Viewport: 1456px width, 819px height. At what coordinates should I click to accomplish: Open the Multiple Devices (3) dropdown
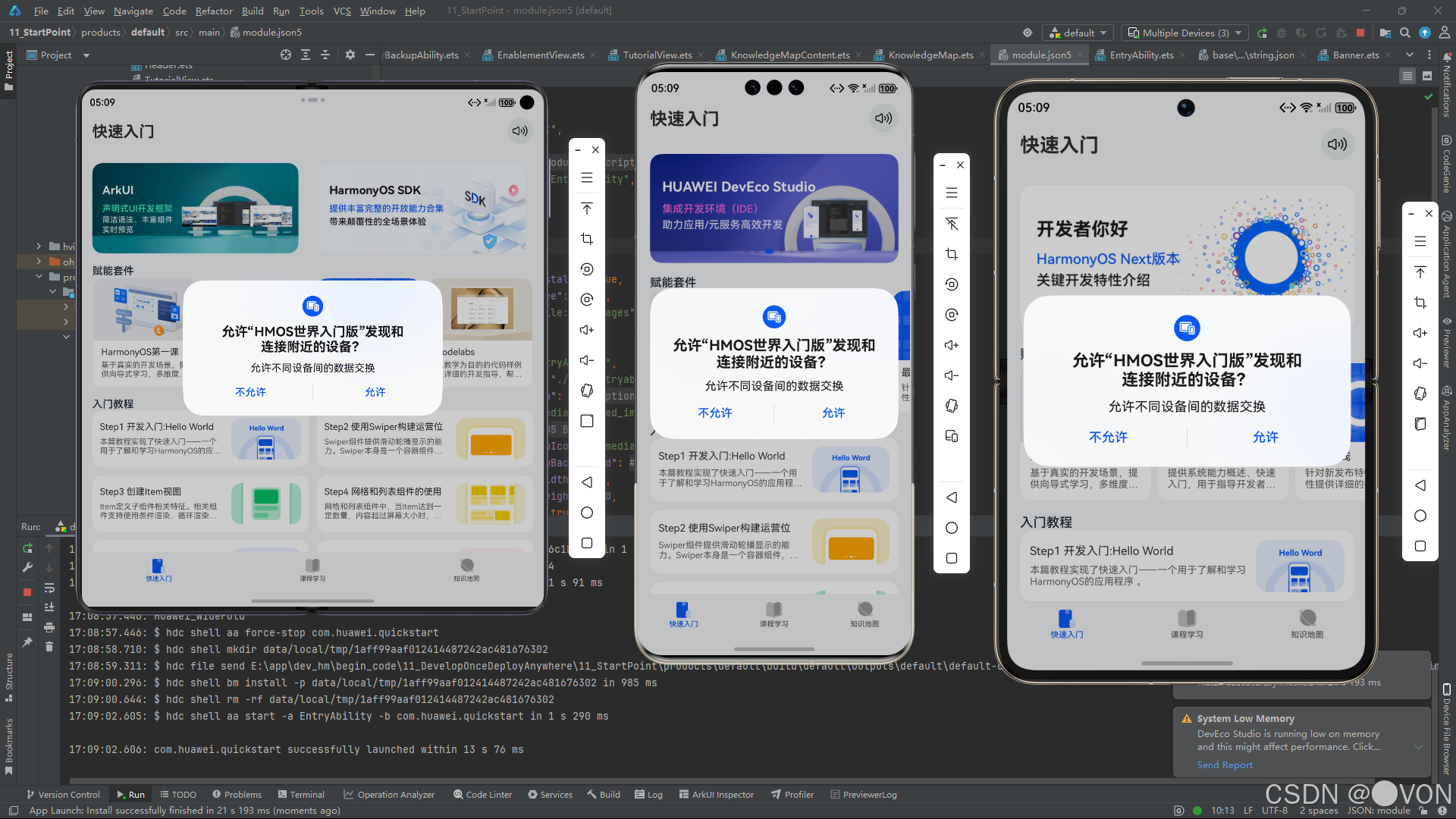[x=1185, y=33]
